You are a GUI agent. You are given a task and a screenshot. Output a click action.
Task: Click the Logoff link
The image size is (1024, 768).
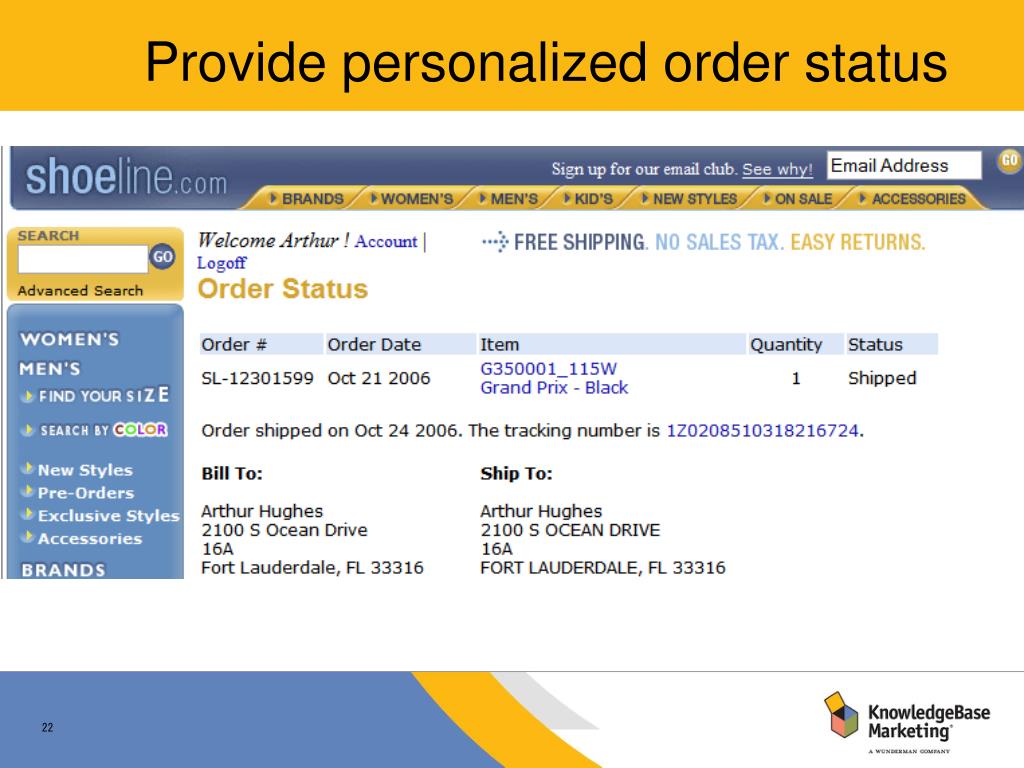[222, 263]
